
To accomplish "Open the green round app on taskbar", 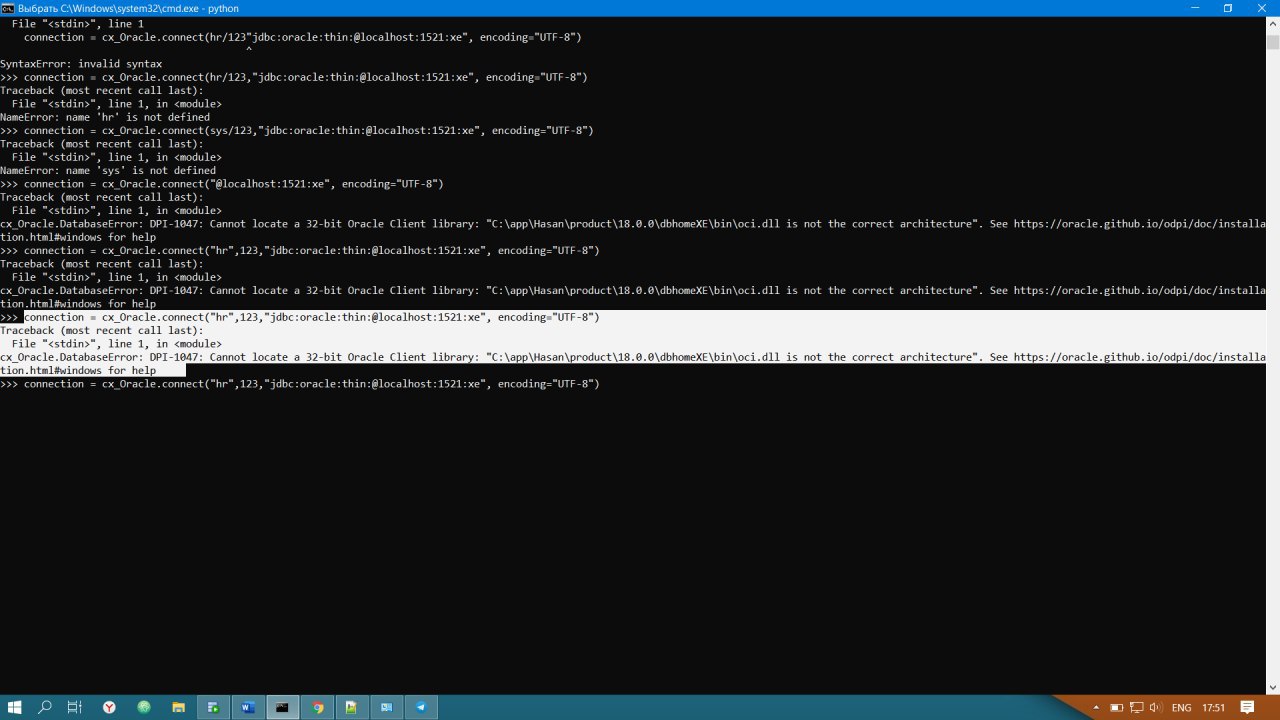I will [x=144, y=707].
